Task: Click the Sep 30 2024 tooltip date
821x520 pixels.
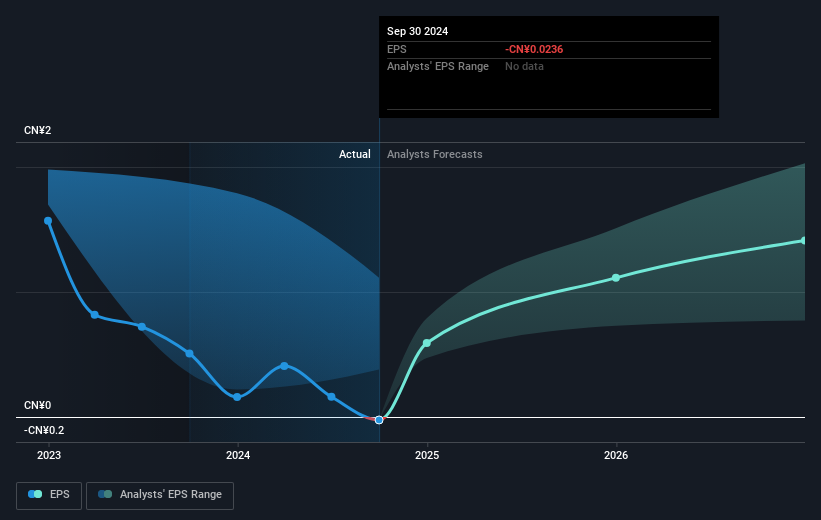Action: click(417, 31)
